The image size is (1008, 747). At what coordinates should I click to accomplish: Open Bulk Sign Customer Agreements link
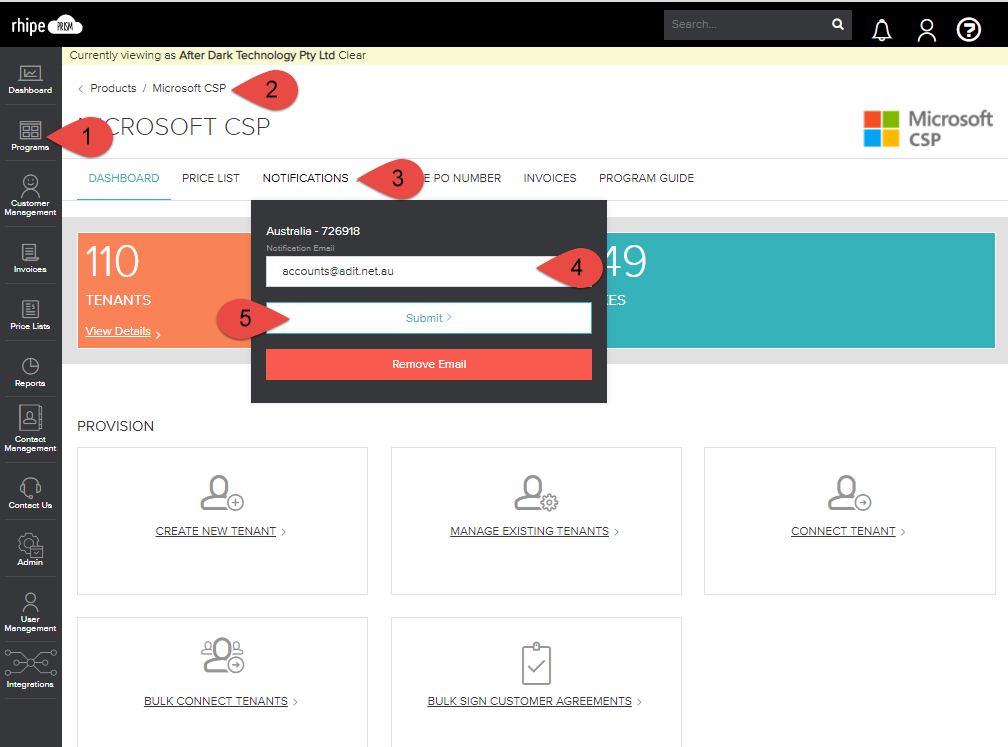529,701
